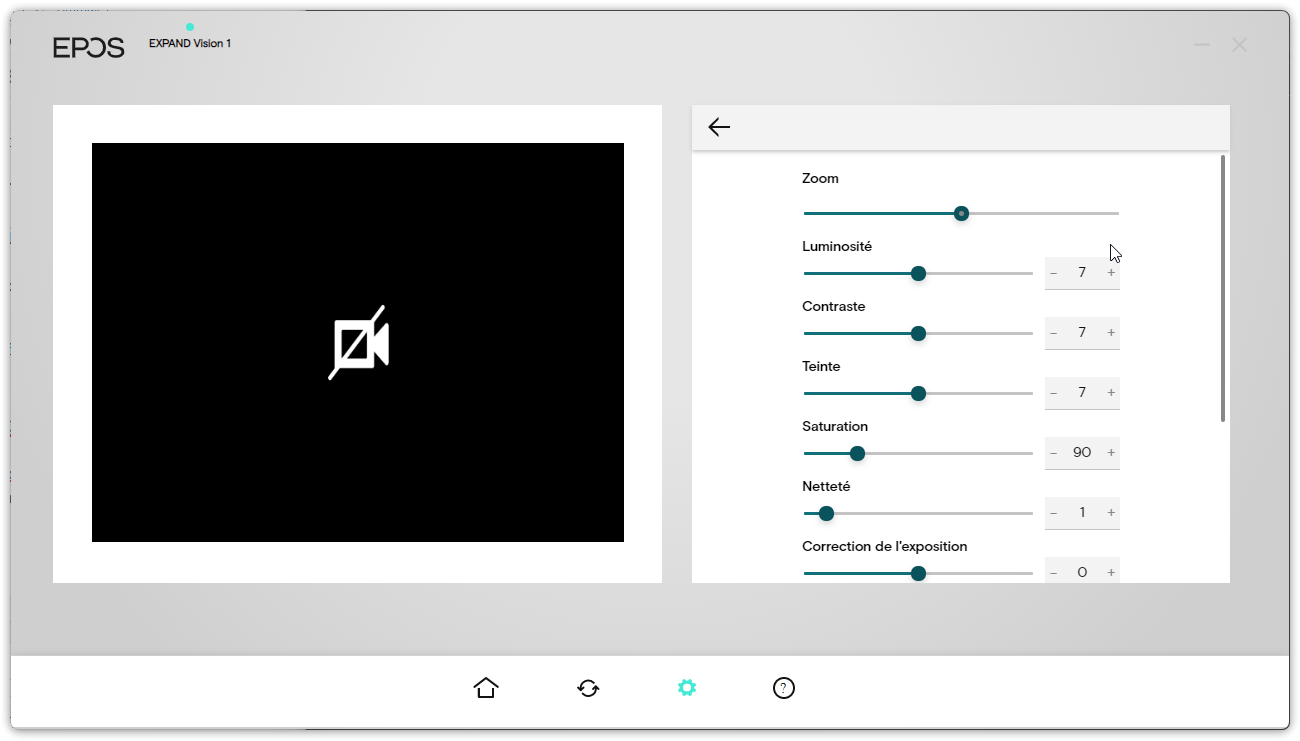Click the EXPAND Vision 1 device label

(190, 43)
